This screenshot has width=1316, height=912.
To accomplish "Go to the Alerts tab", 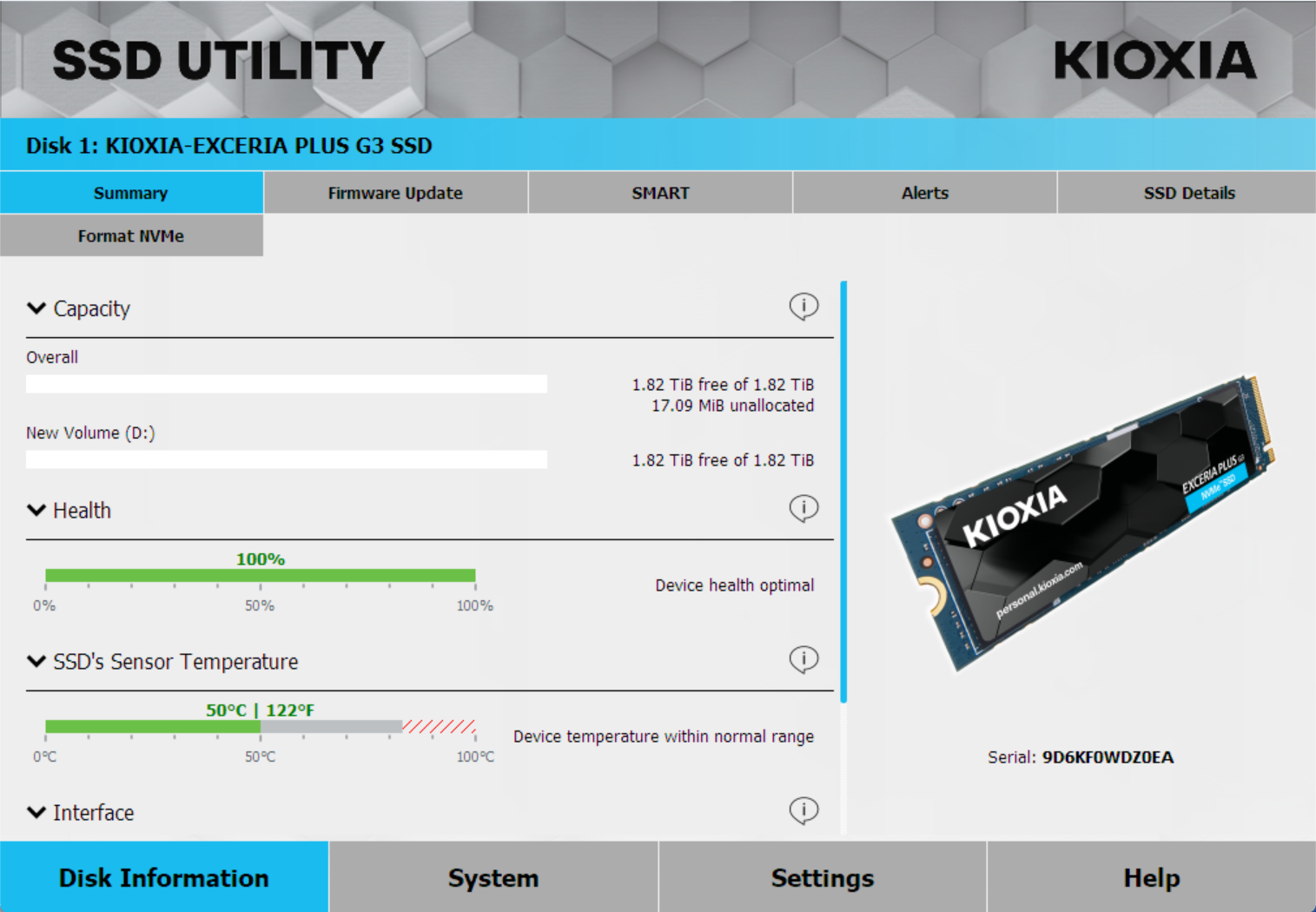I will (925, 193).
